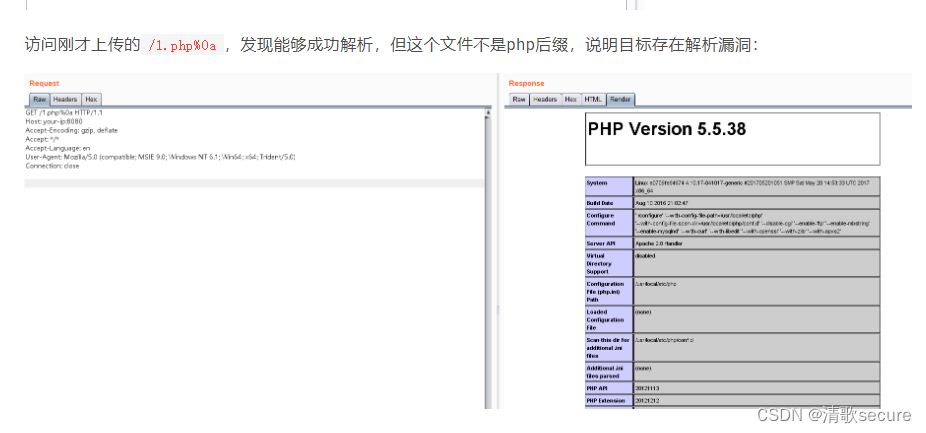Click the 'Host: your-ip:8080' header line
926x433 pixels.
pyautogui.click(x=54, y=121)
